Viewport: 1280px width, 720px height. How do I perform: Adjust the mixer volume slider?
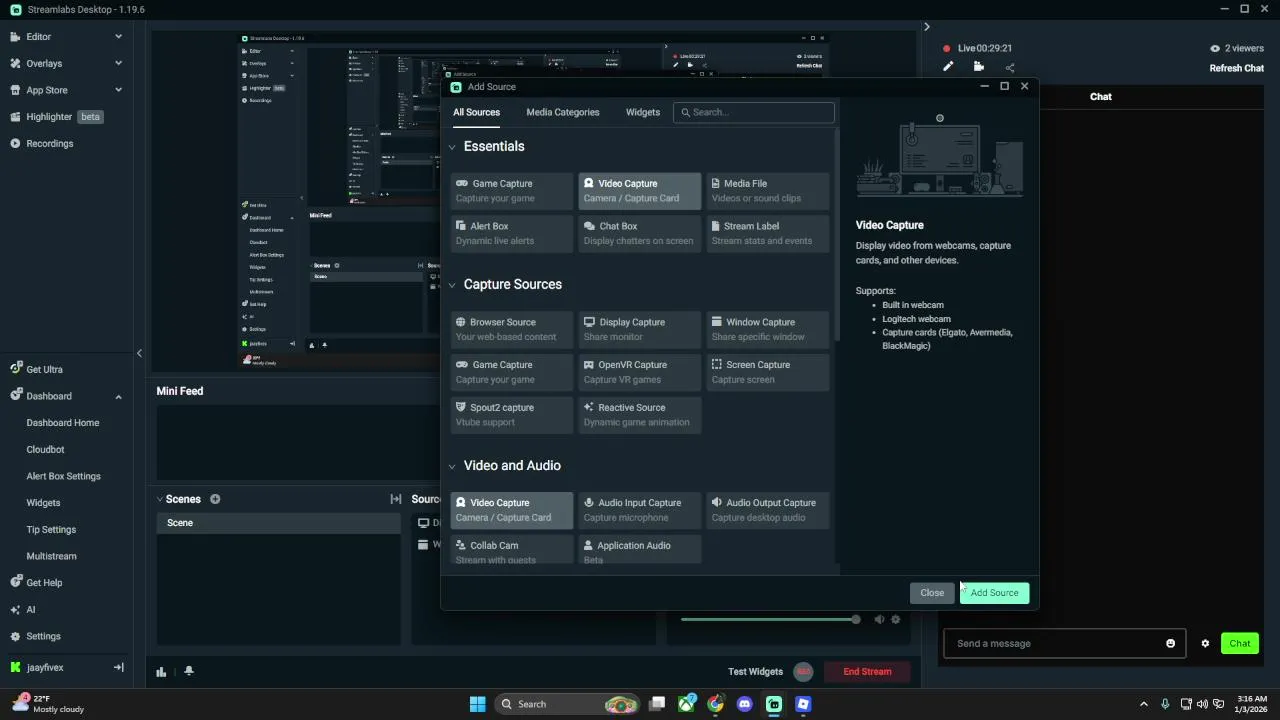[769, 620]
